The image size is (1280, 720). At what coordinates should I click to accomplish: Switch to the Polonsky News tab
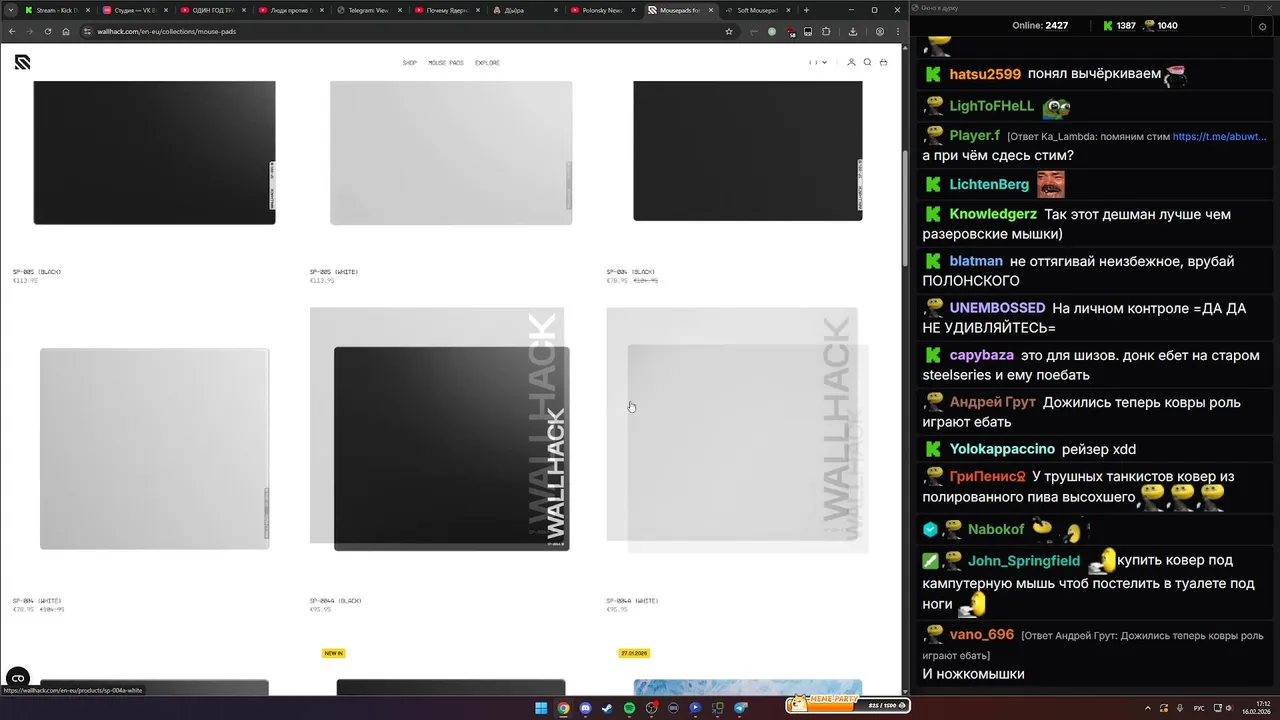[x=603, y=10]
